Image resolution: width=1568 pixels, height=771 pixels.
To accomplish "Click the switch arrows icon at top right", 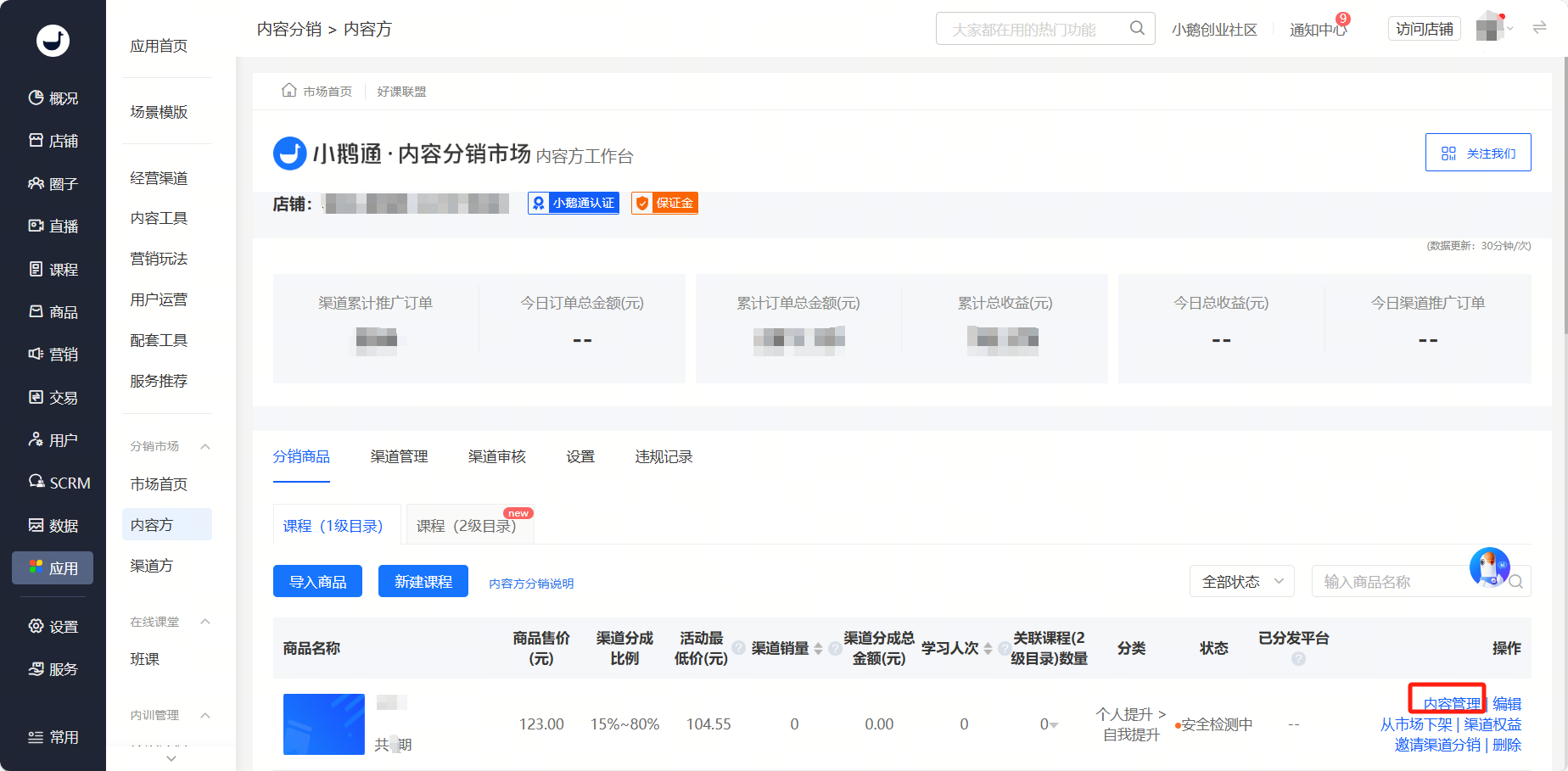I will pyautogui.click(x=1539, y=28).
